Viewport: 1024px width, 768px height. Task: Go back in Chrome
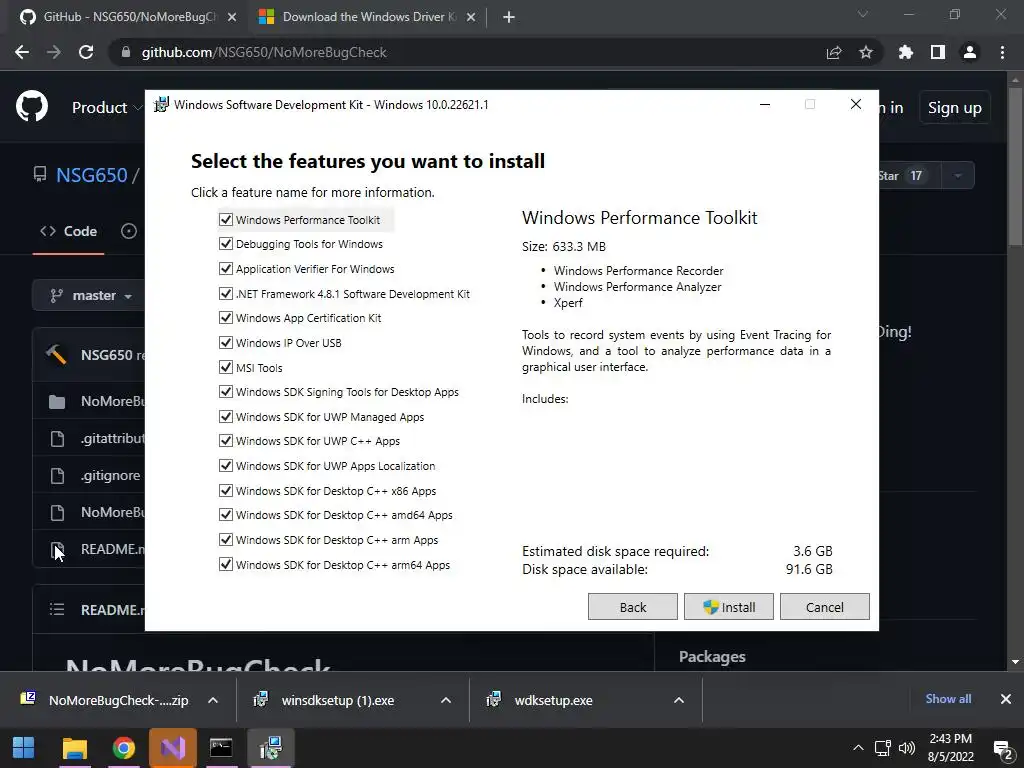tap(22, 52)
